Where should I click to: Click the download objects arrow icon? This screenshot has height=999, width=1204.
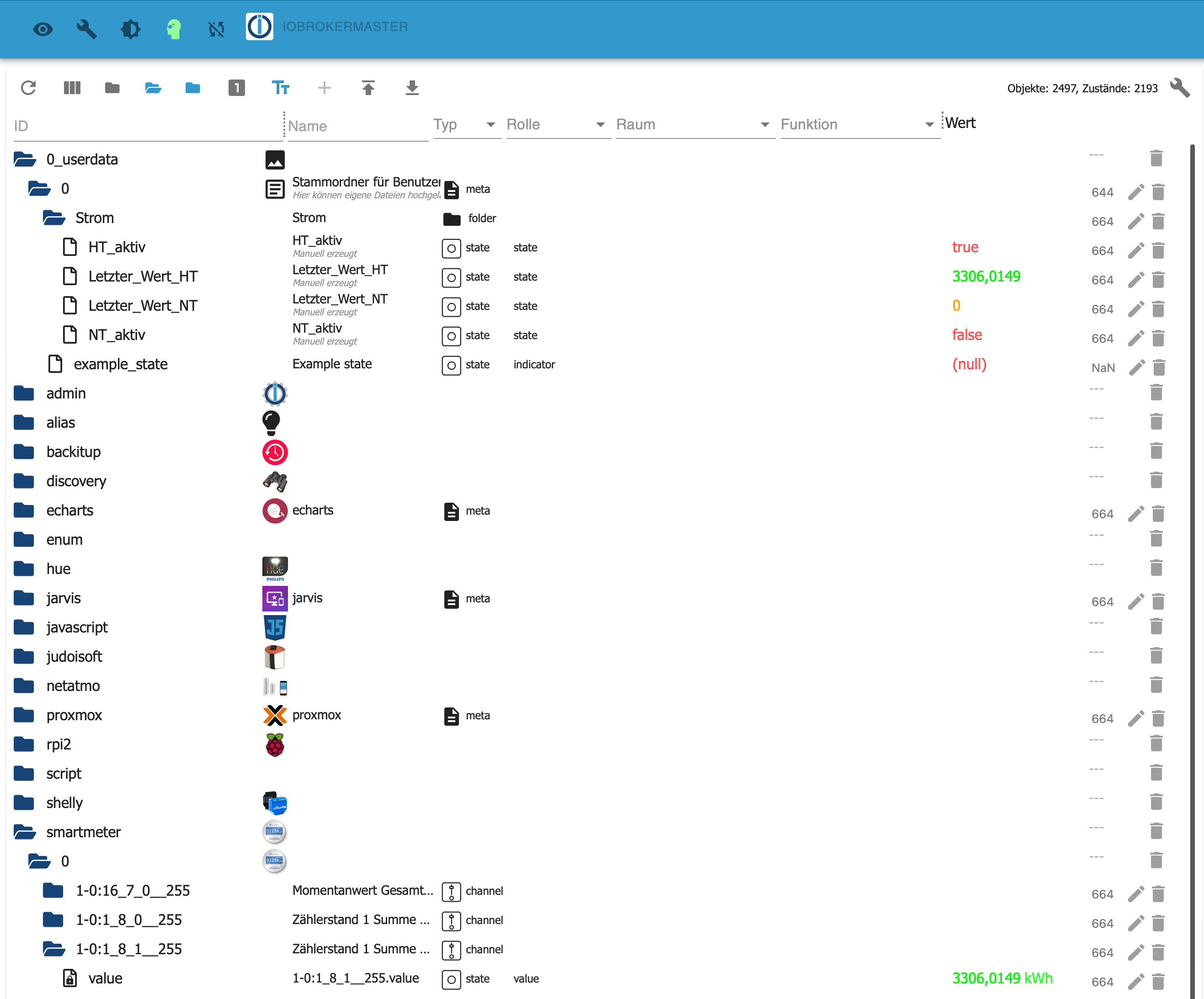click(412, 88)
